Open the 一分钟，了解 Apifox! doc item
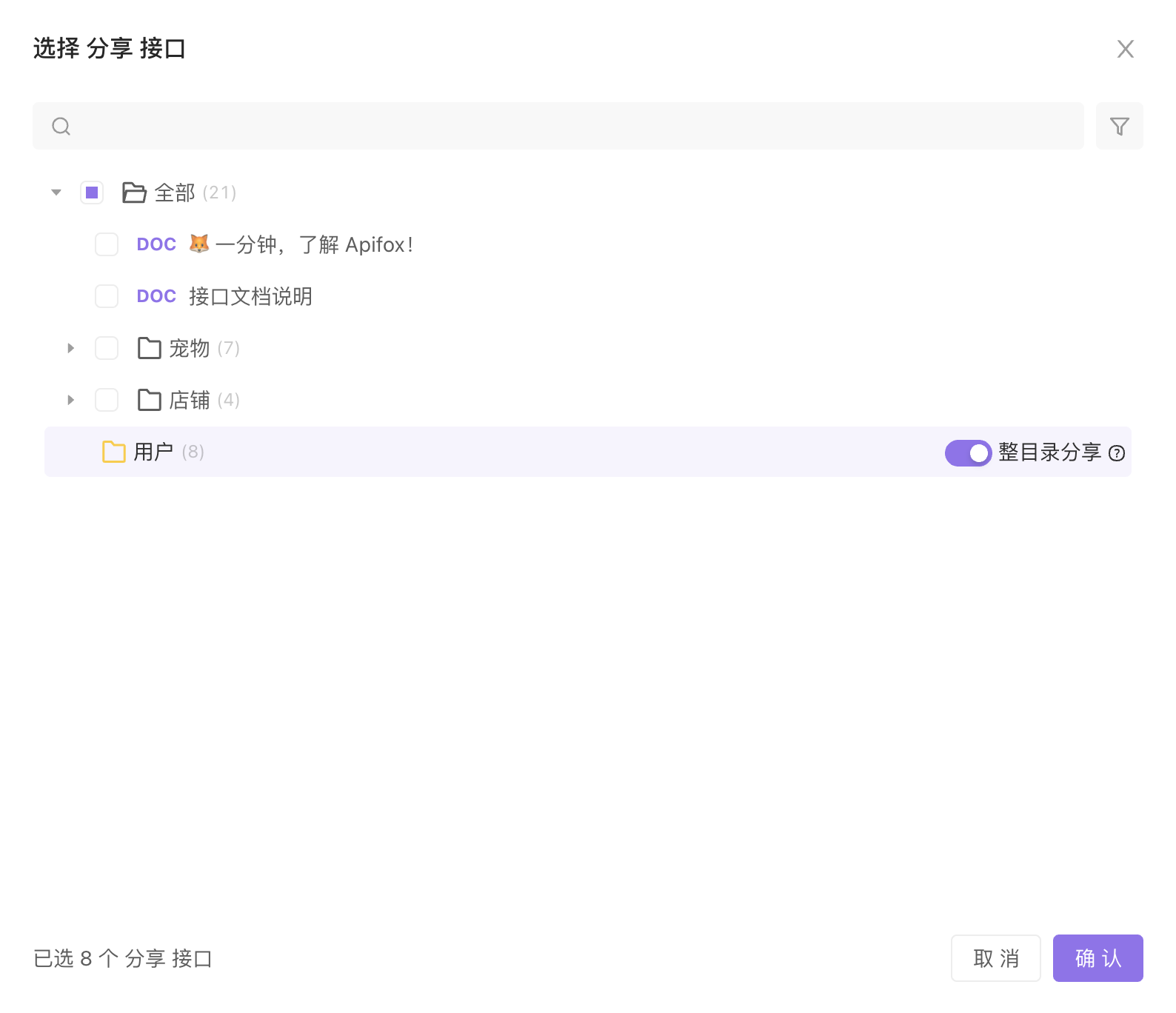 click(x=314, y=244)
